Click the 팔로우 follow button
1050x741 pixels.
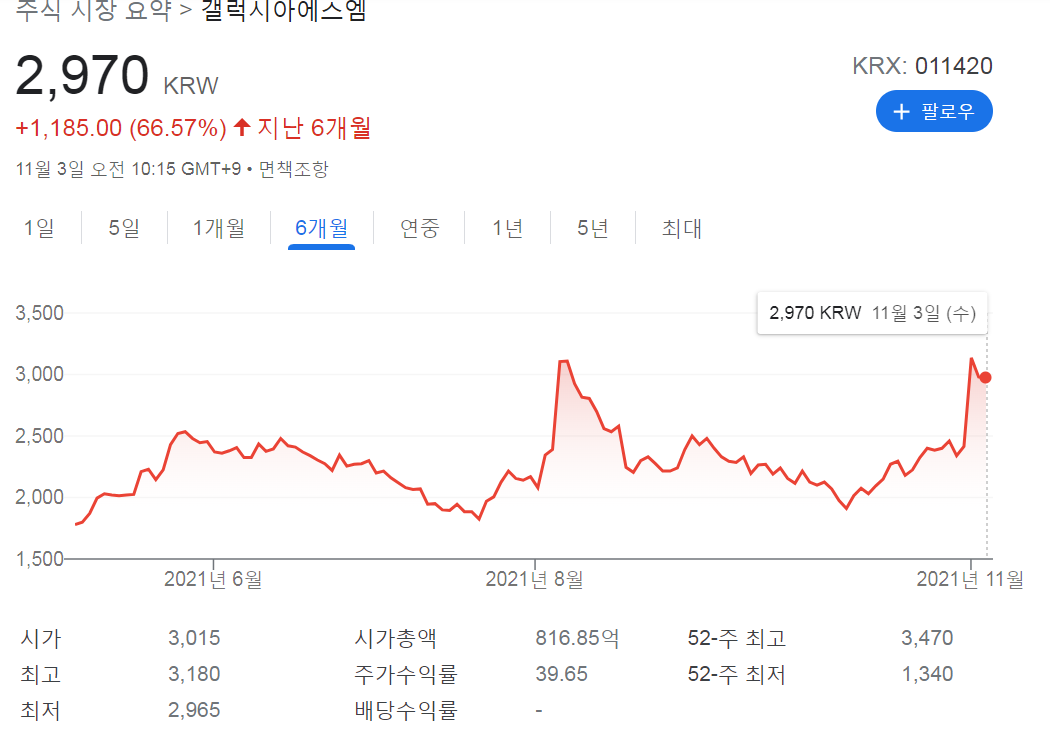(x=933, y=111)
